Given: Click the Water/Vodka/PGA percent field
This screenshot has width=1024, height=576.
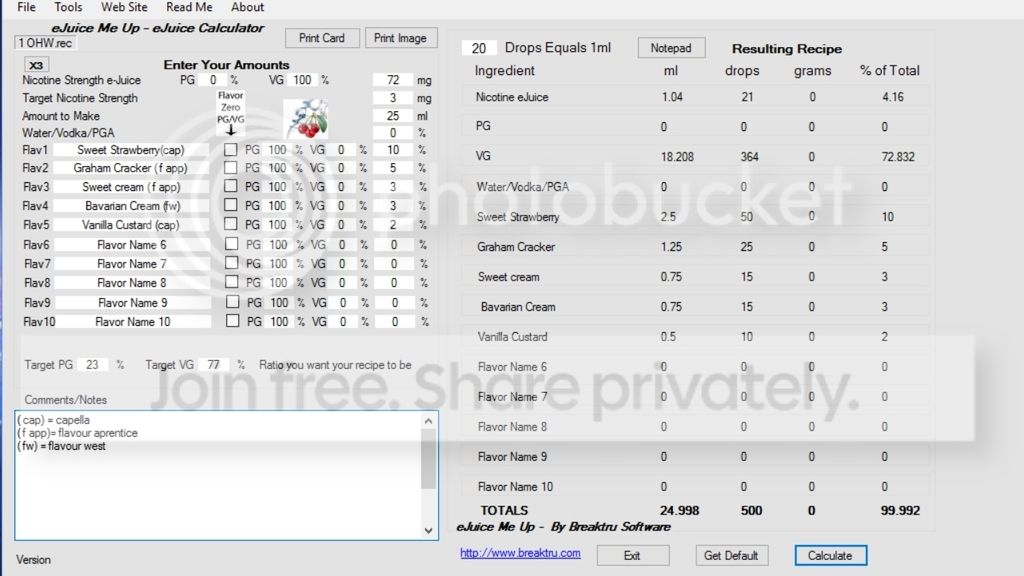Looking at the screenshot, I should [392, 133].
